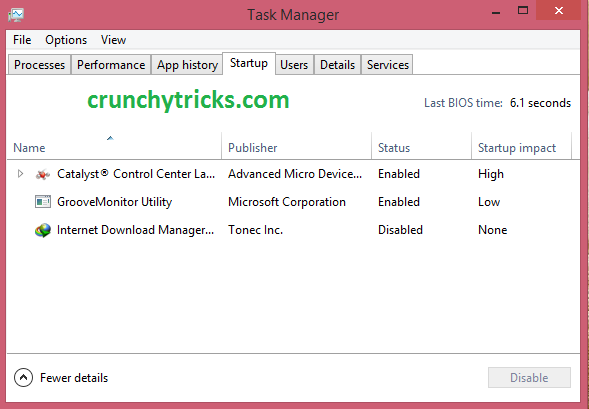Image resolution: width=589 pixels, height=409 pixels.
Task: Click the None startup impact cell
Action: pos(492,230)
